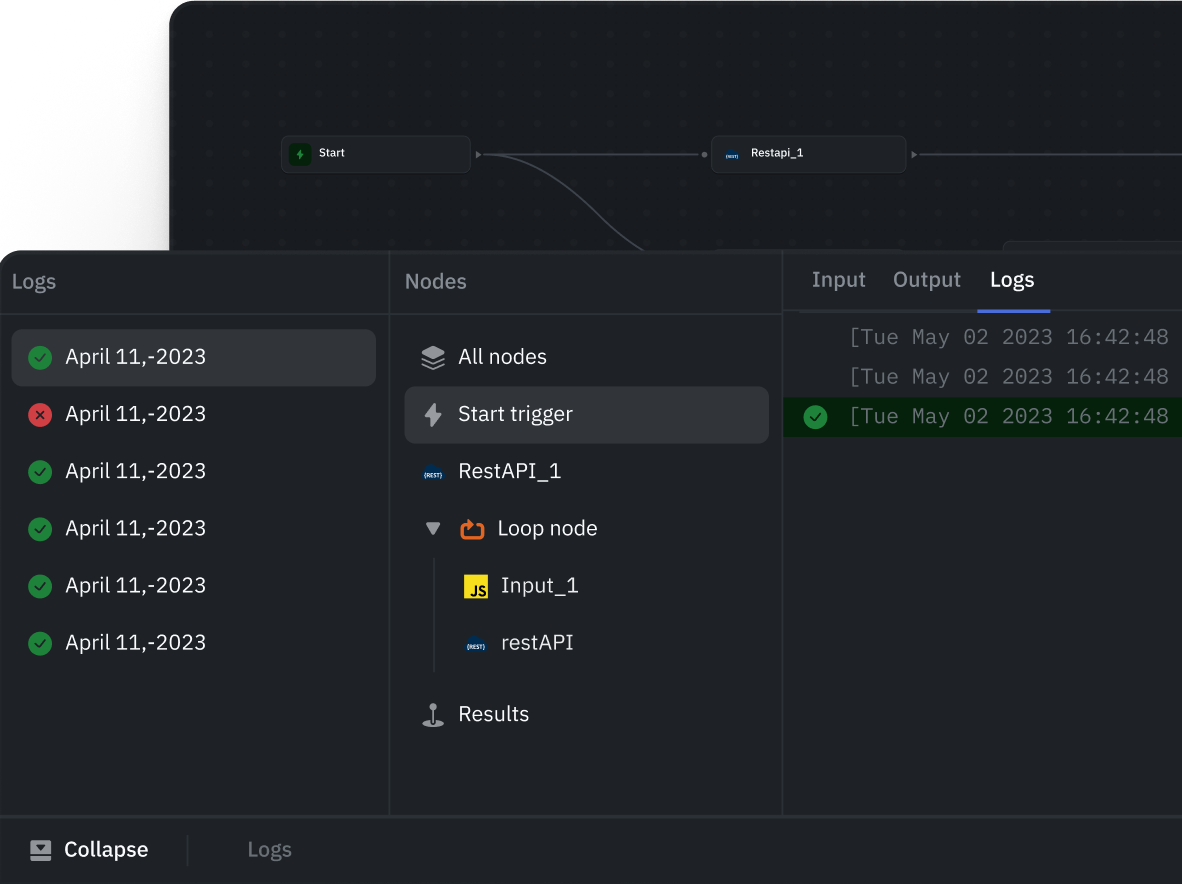1182x884 pixels.
Task: Click the All nodes layers icon
Action: [x=433, y=357]
